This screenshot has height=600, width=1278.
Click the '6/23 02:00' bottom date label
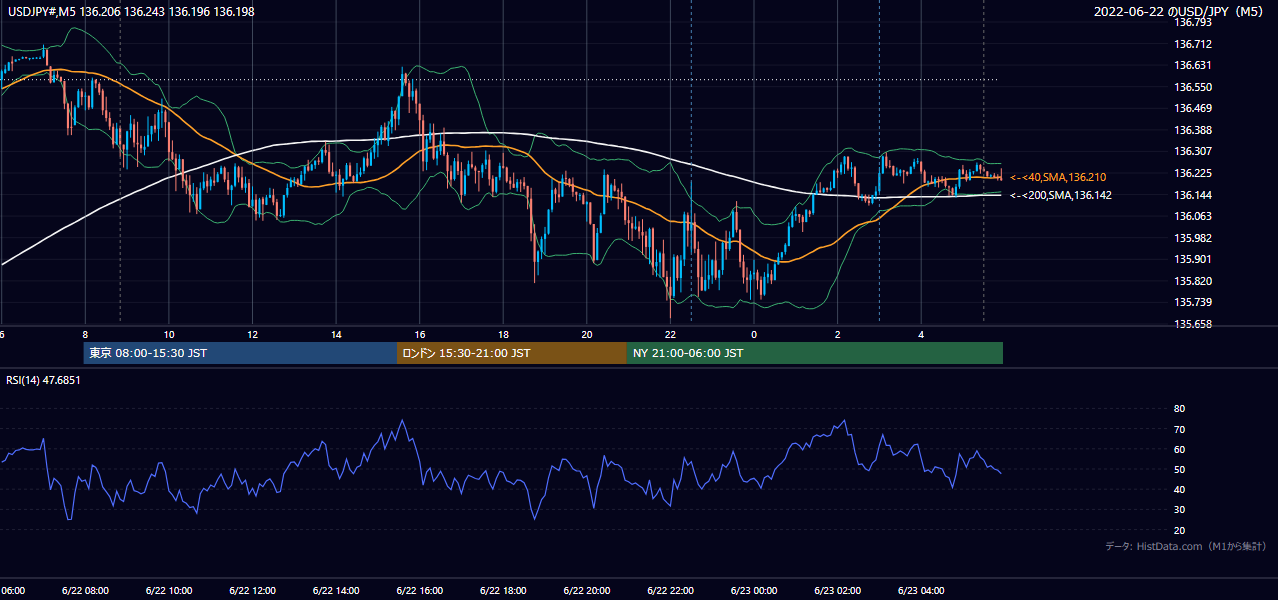pyautogui.click(x=838, y=590)
